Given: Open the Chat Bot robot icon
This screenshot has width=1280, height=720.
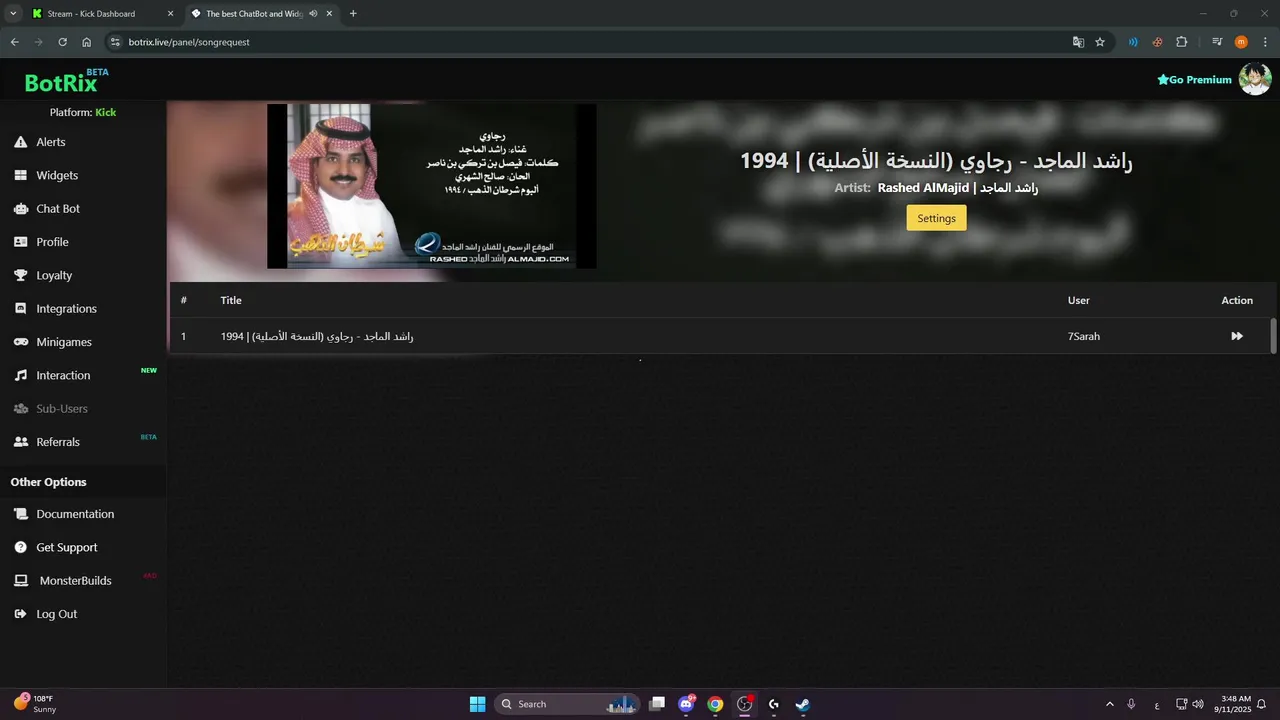Looking at the screenshot, I should click(20, 209).
